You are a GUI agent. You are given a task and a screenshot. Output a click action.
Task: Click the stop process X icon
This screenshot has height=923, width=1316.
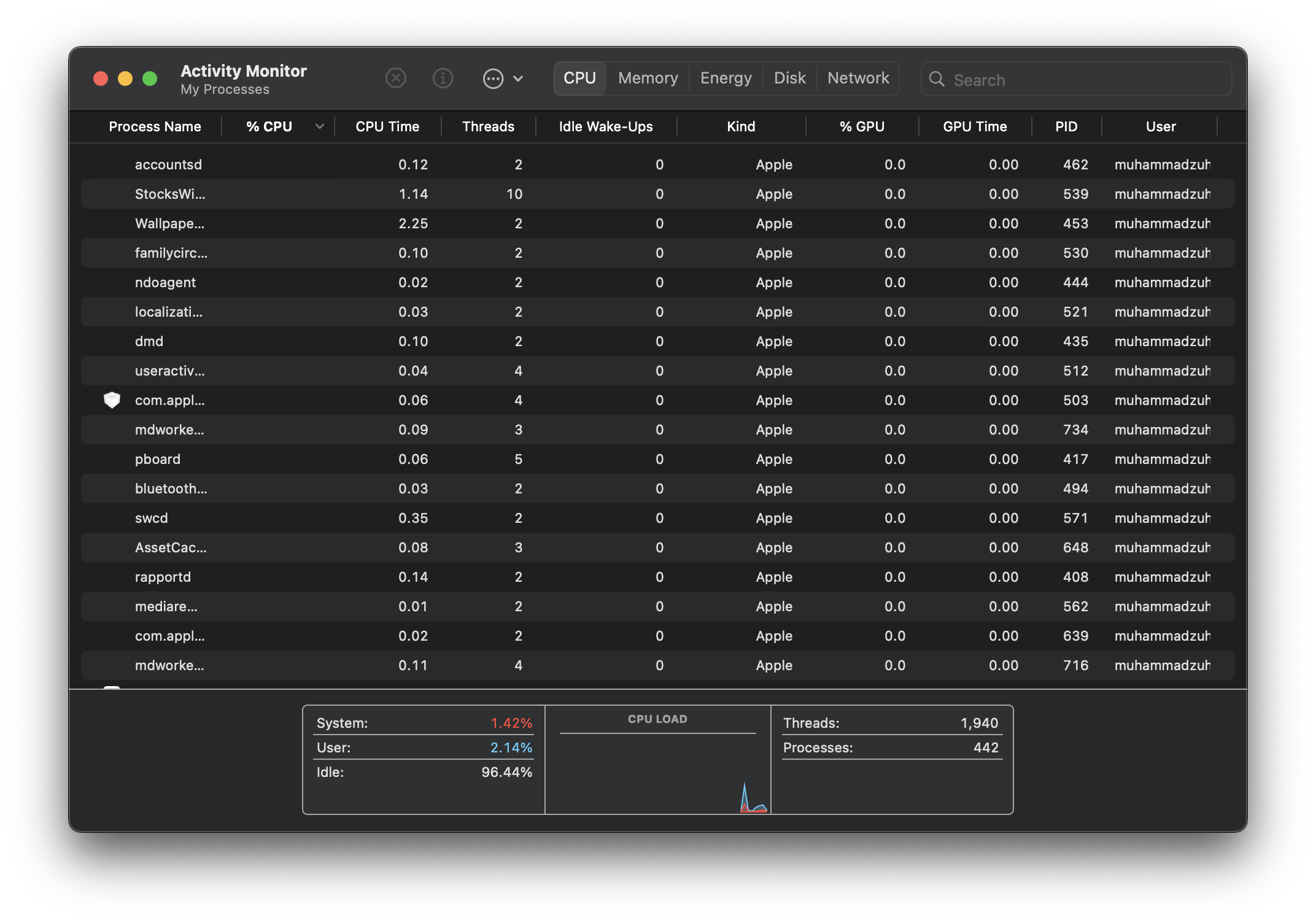tap(396, 79)
